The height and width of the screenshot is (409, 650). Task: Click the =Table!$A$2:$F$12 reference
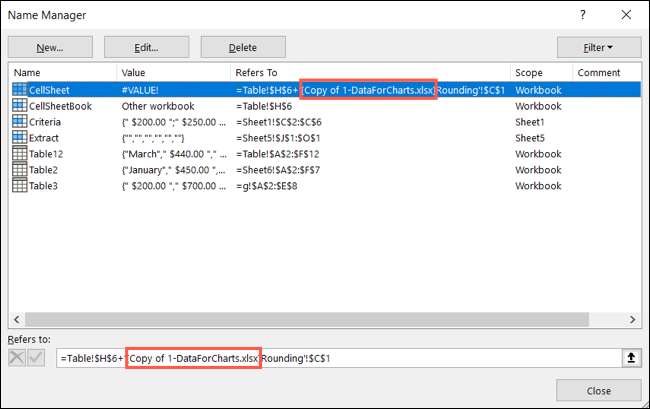[278, 154]
